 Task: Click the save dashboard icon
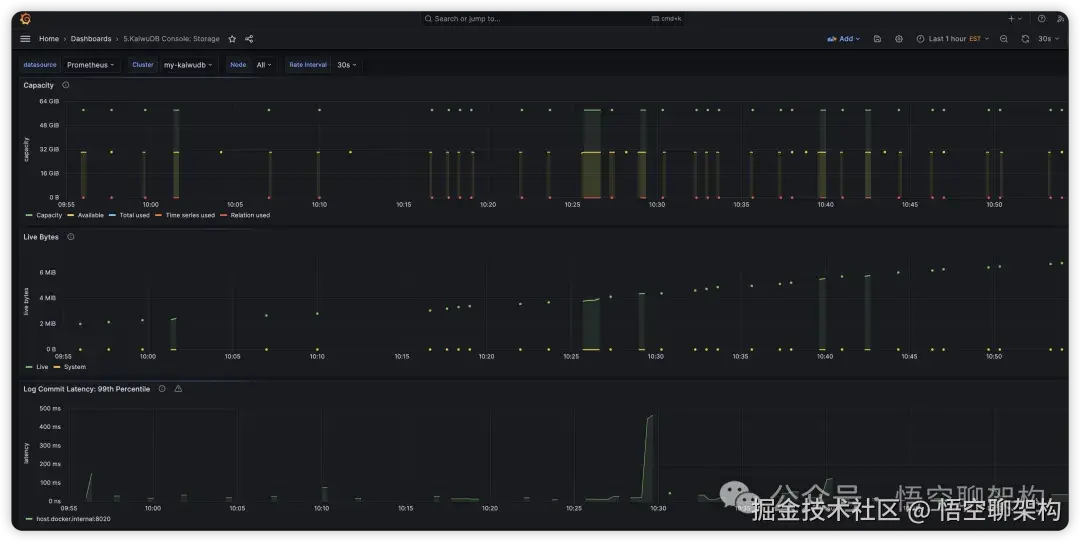click(878, 39)
